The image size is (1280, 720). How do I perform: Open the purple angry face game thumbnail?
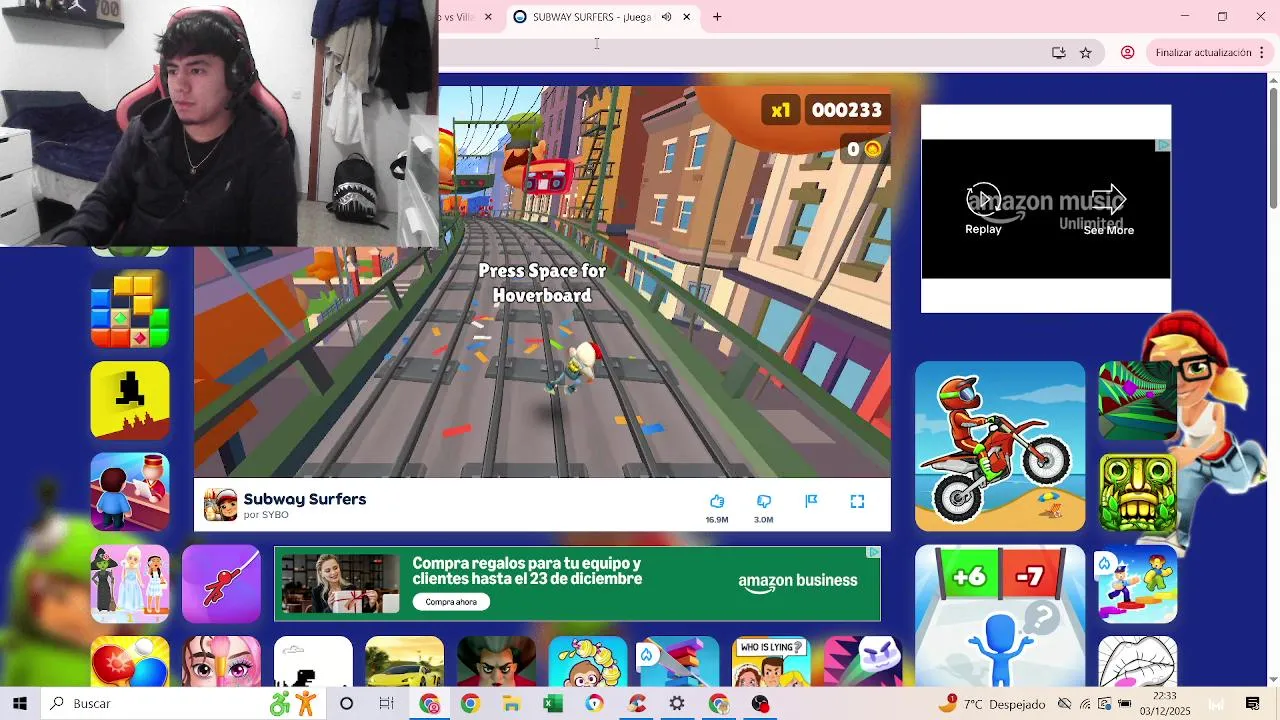862,662
